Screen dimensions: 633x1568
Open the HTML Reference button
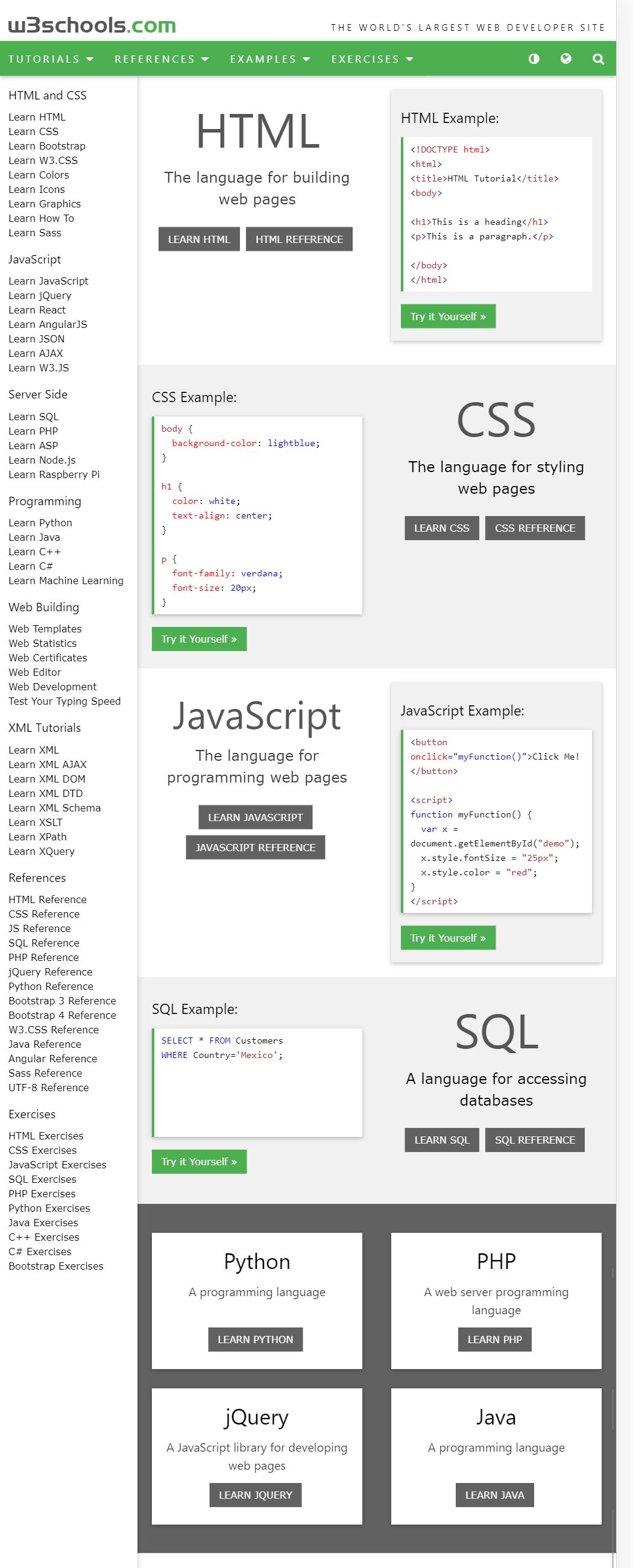(299, 239)
